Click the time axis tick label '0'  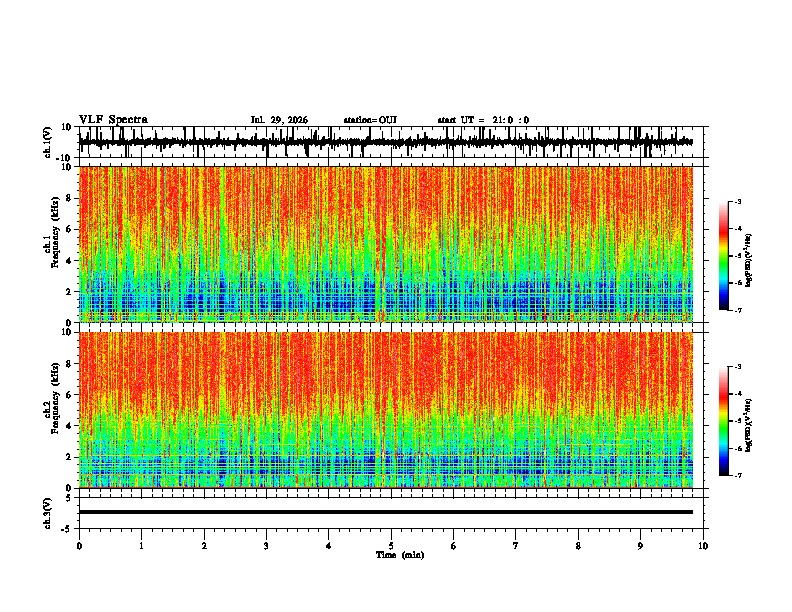coord(79,546)
